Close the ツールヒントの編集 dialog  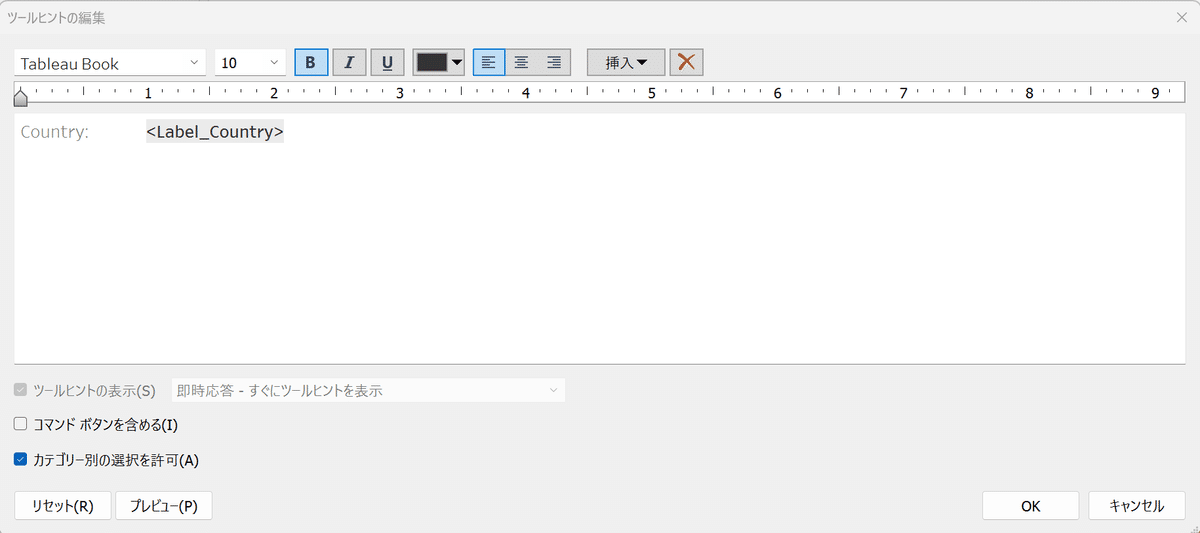pos(1181,16)
